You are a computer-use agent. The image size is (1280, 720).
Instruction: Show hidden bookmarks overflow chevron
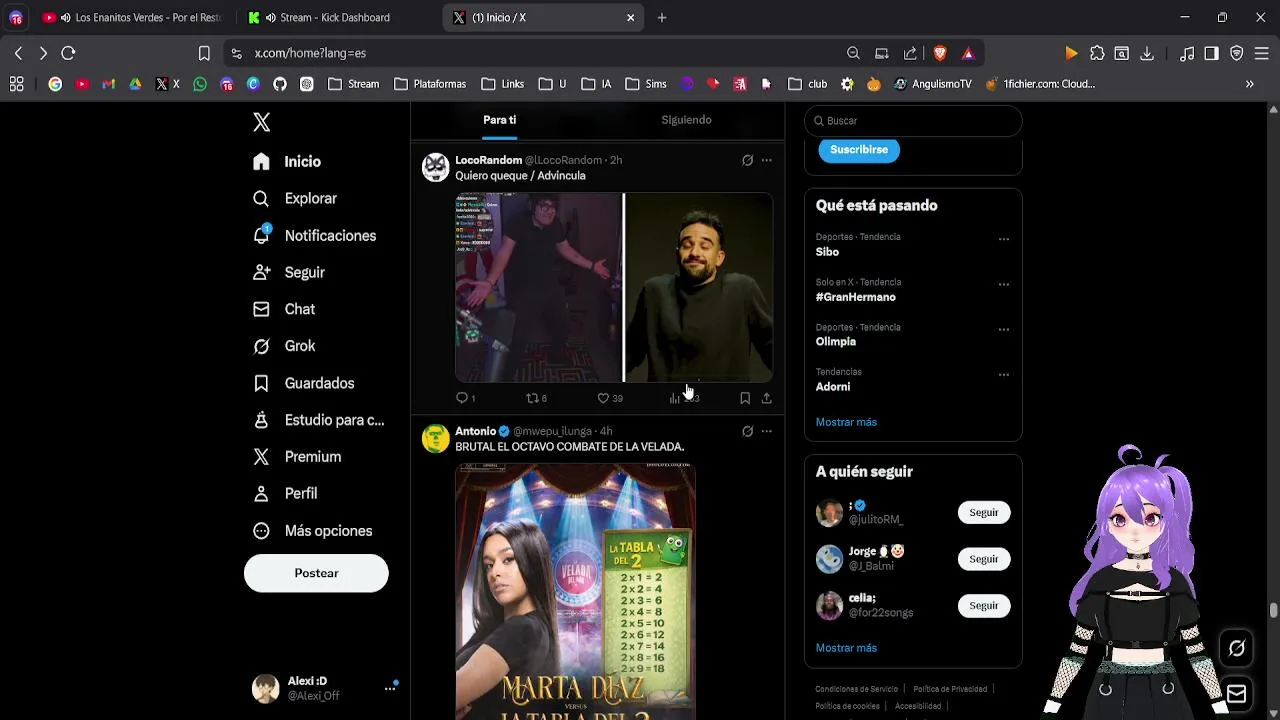point(1249,84)
